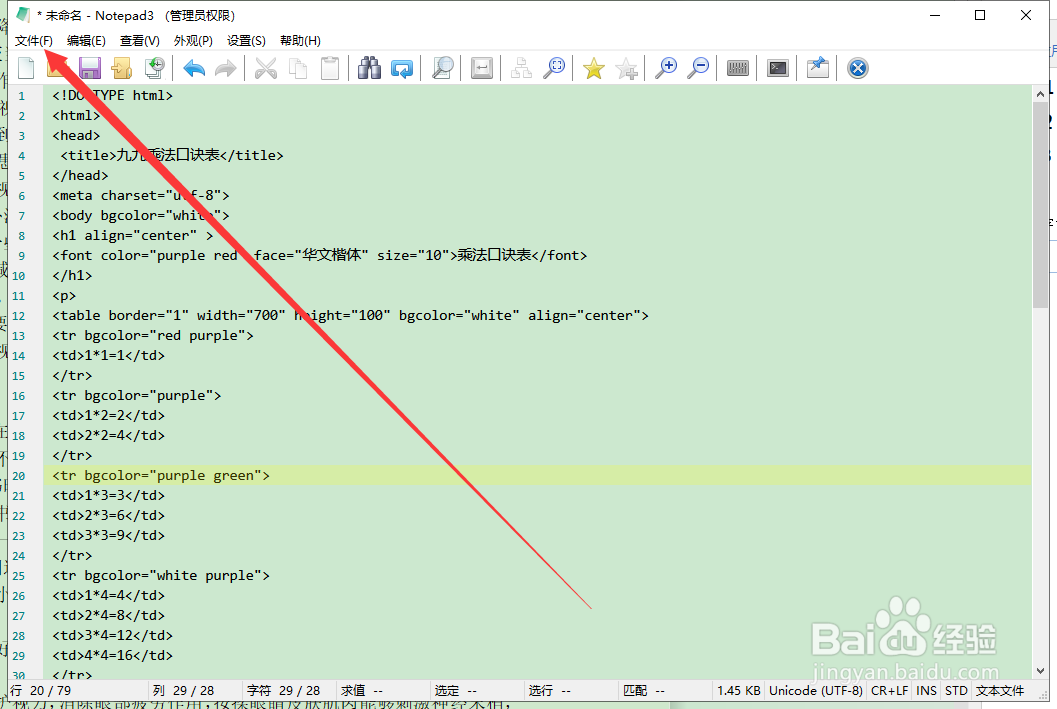This screenshot has height=709, width=1057.
Task: Click line 25 '<tr bgcolor="white purple">'
Action: (161, 576)
